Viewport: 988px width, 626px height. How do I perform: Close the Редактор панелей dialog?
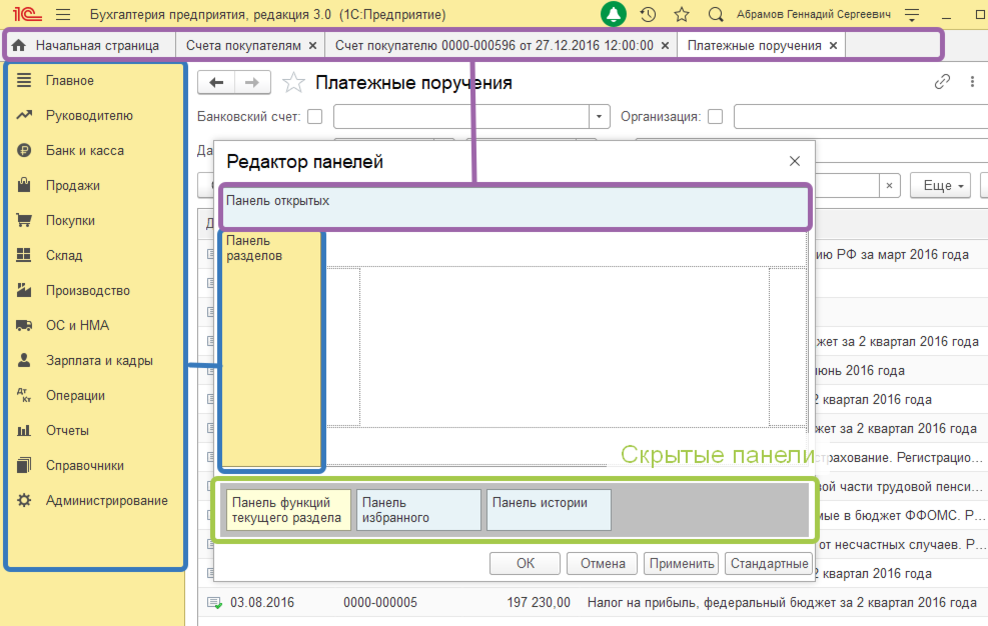[x=795, y=161]
